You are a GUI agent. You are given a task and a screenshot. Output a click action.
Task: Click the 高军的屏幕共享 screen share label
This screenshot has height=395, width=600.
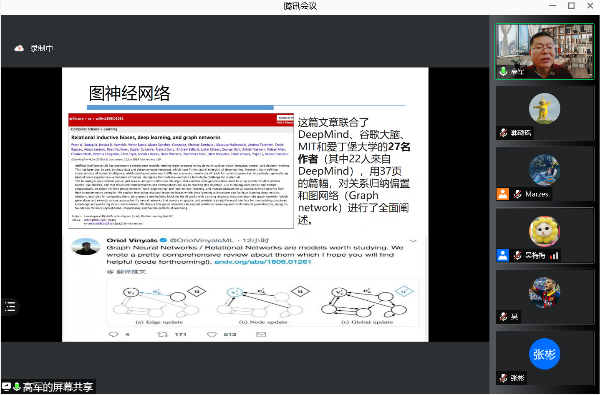point(57,387)
